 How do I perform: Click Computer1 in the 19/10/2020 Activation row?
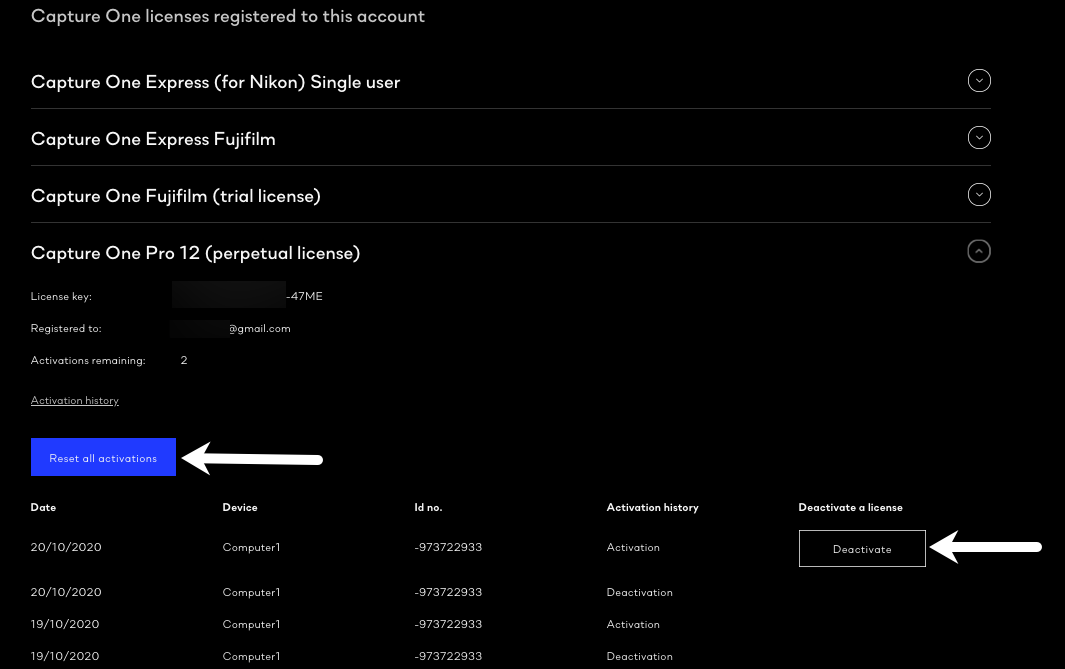(x=251, y=624)
